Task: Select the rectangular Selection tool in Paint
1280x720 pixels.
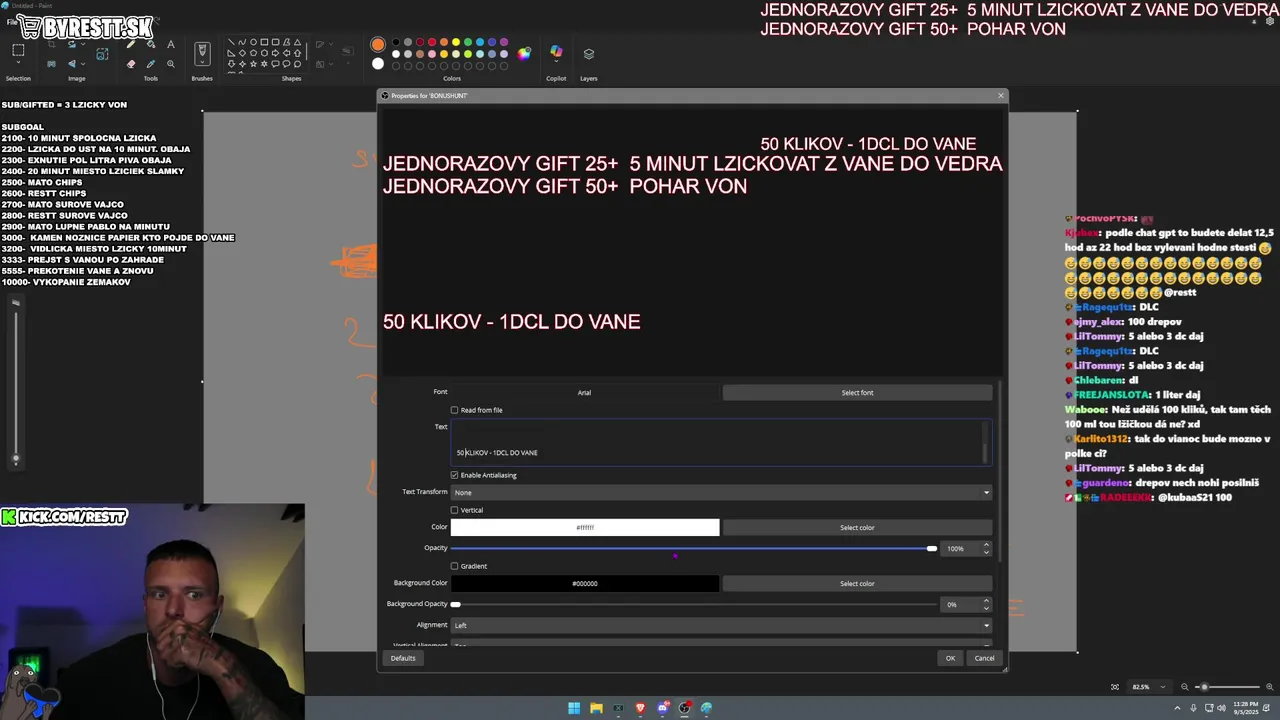Action: [18, 50]
